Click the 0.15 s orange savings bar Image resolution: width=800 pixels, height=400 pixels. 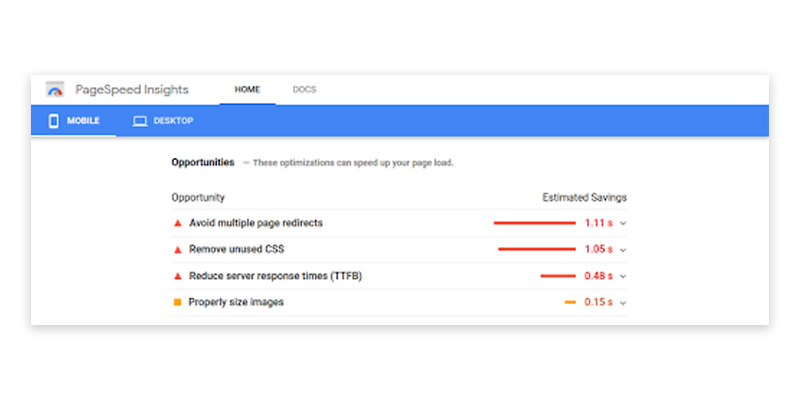pyautogui.click(x=570, y=302)
